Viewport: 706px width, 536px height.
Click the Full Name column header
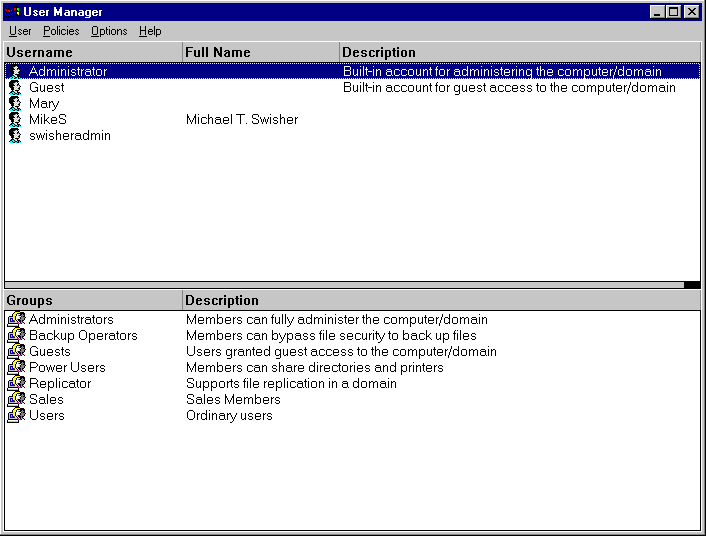coord(261,52)
